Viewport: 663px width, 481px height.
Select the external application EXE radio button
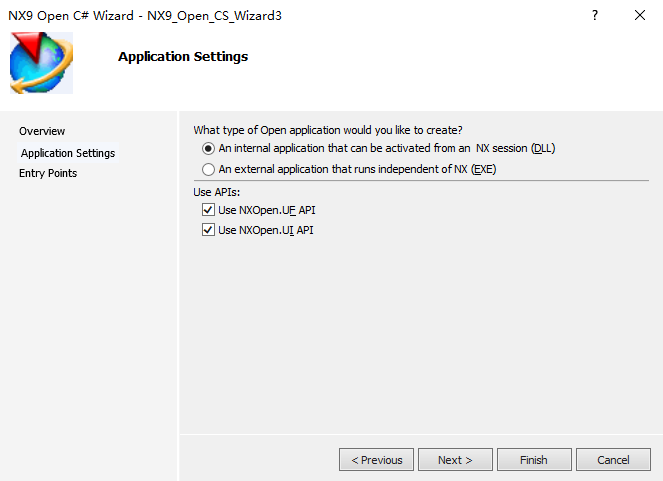tap(208, 170)
